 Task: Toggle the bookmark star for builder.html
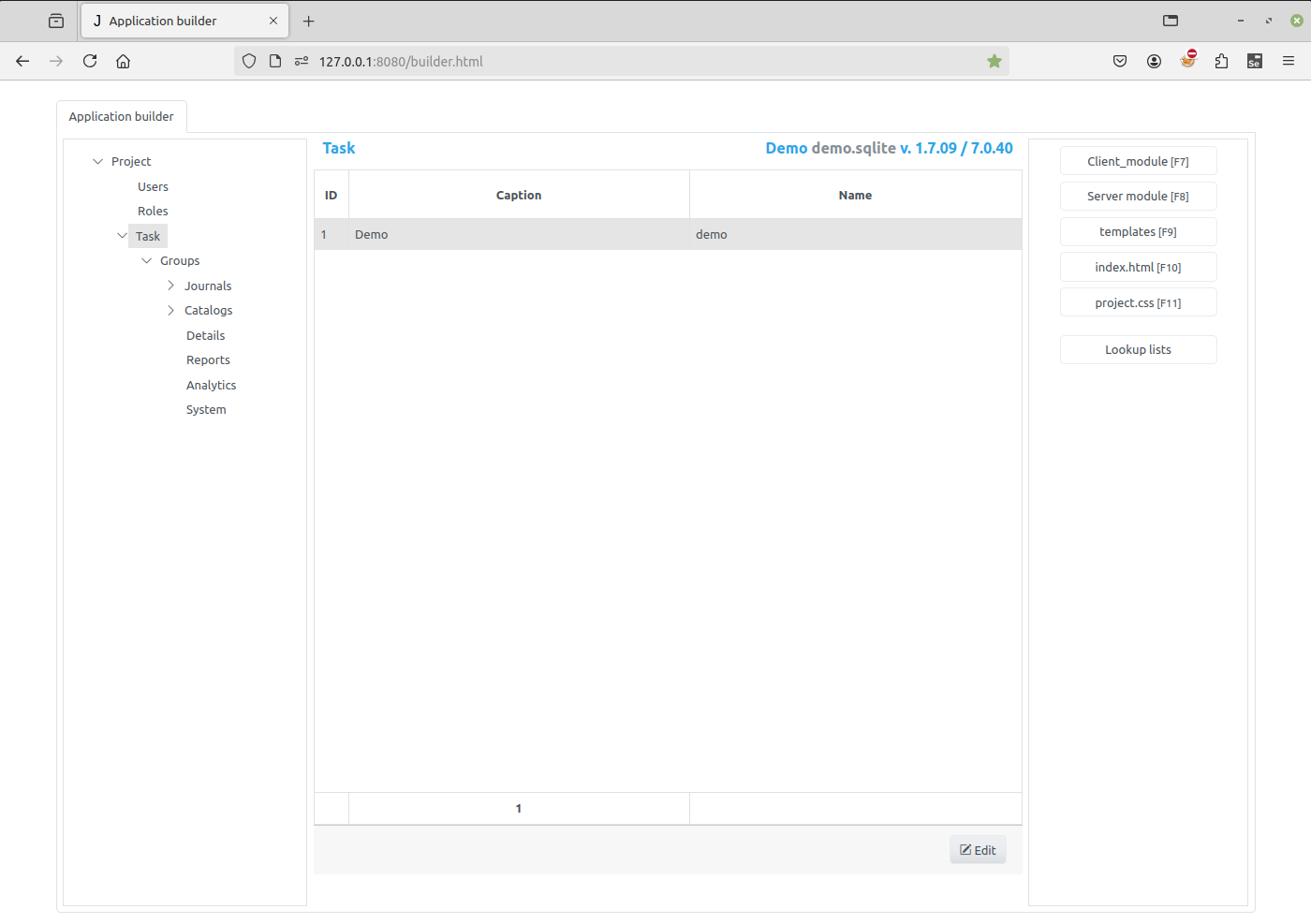pyautogui.click(x=994, y=60)
